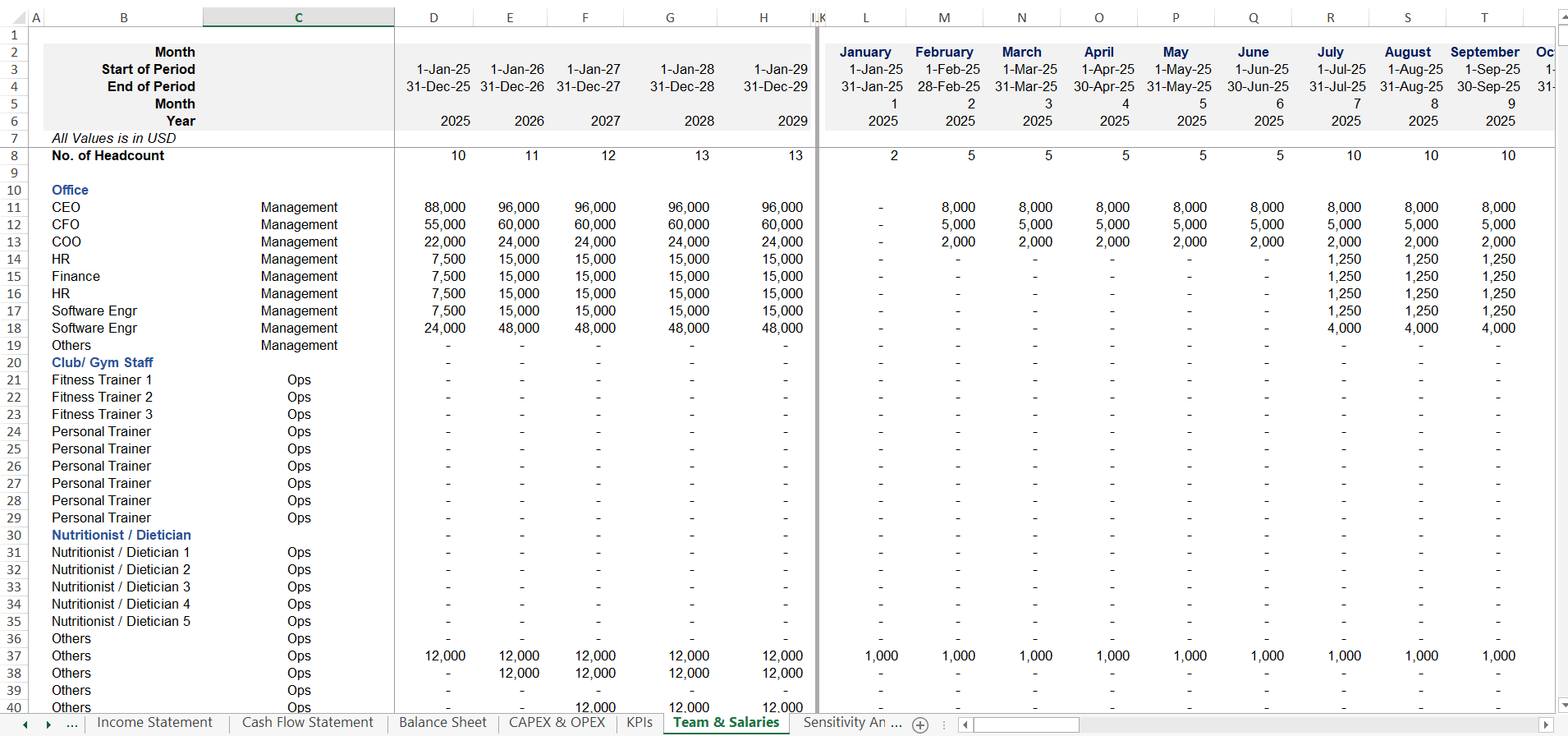1568x736 pixels.
Task: Select column C header
Action: (x=299, y=17)
